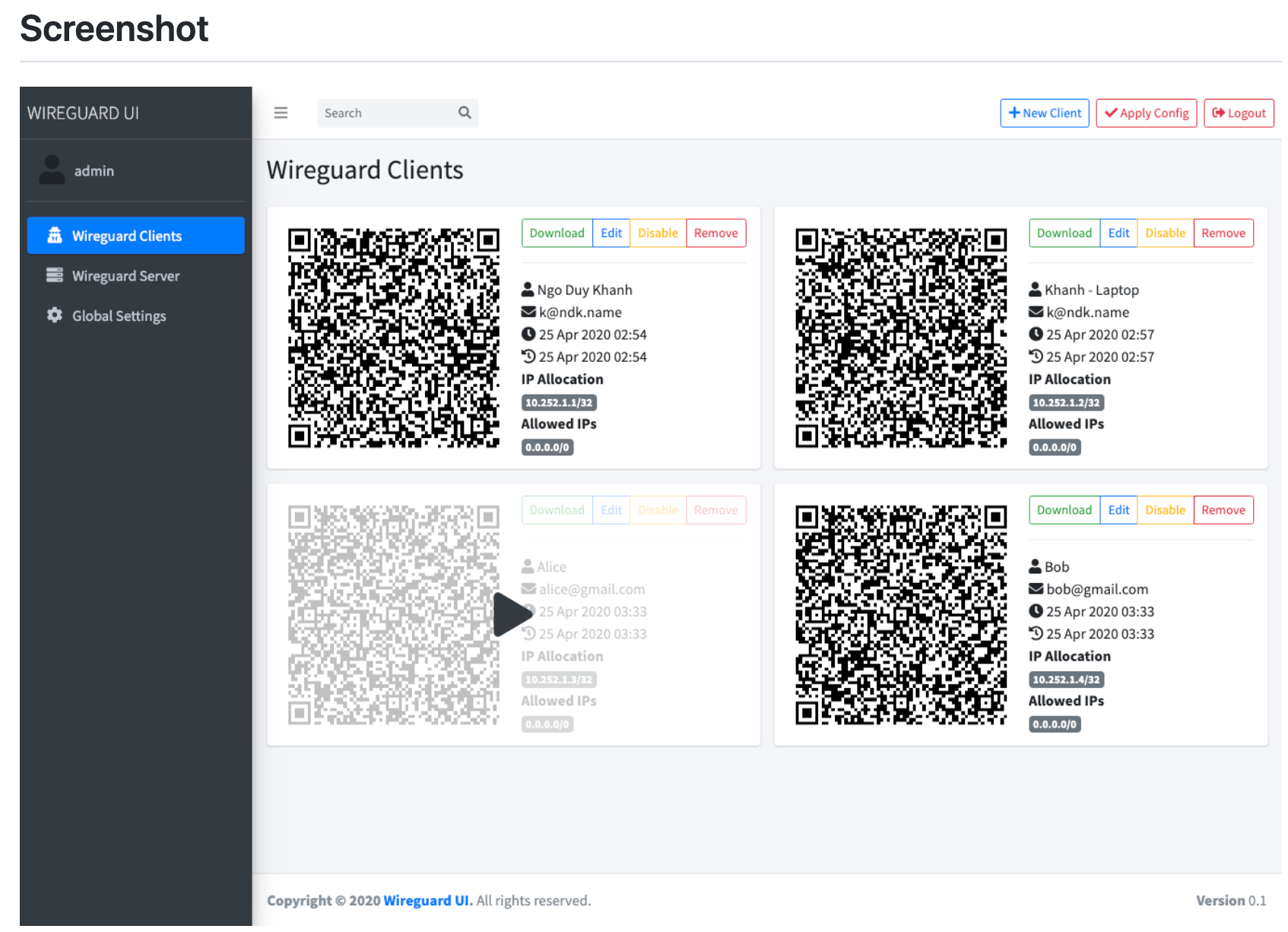
Task: Disable the Khanh - Laptop client
Action: [x=1165, y=233]
